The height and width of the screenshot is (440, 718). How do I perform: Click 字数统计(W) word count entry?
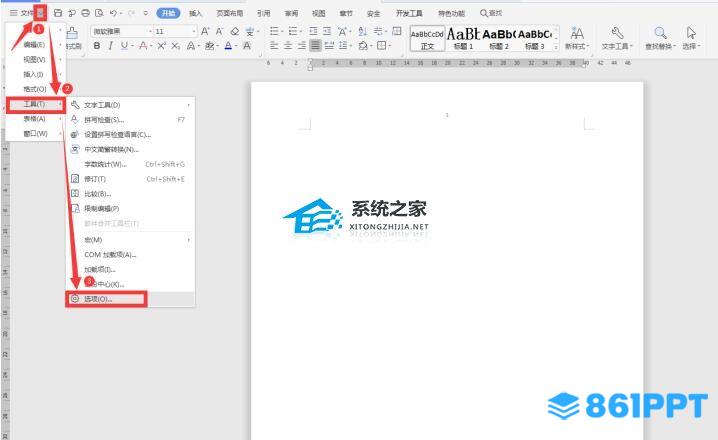click(x=105, y=164)
